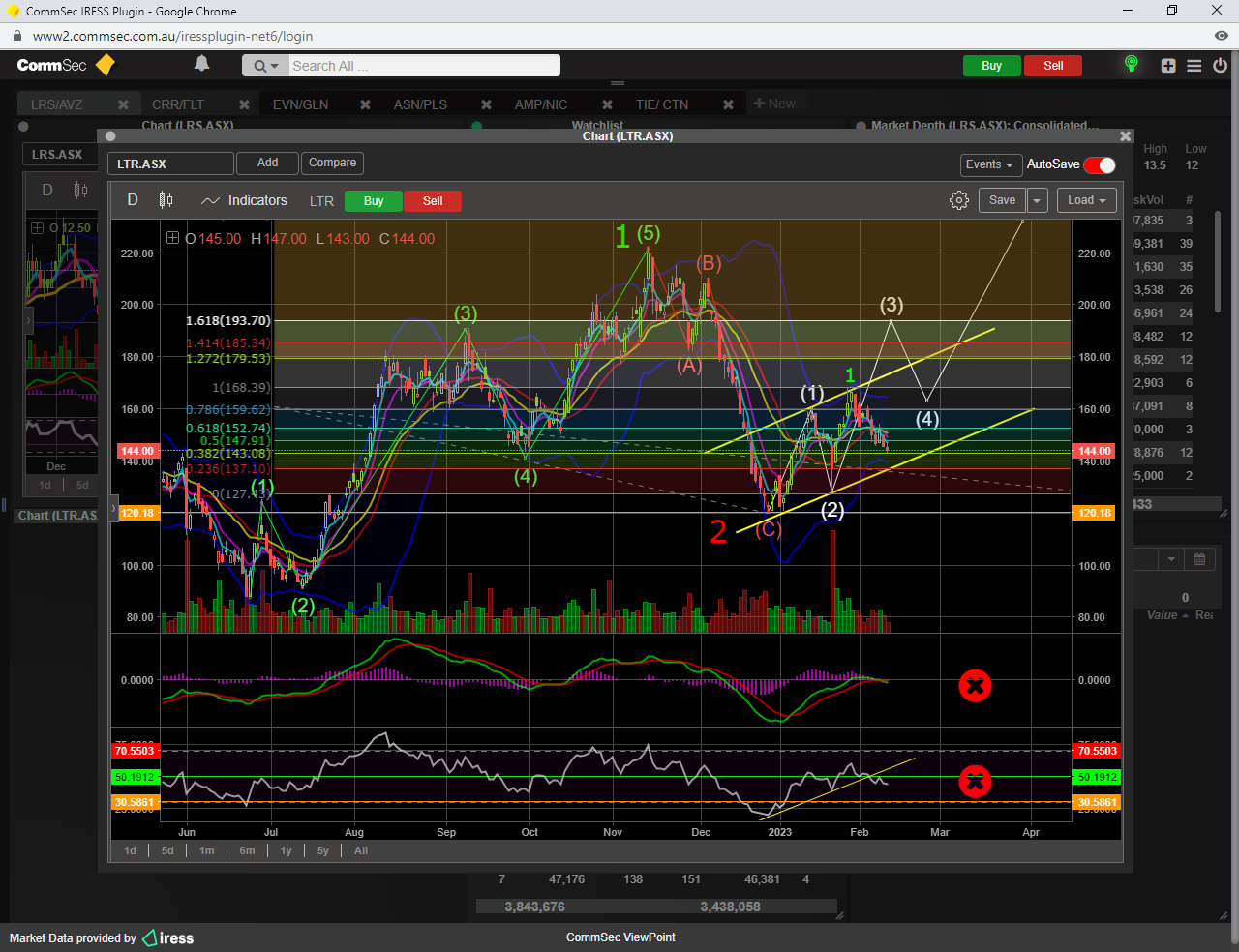Viewport: 1239px width, 952px height.
Task: Open chart settings gear icon
Action: point(959,200)
